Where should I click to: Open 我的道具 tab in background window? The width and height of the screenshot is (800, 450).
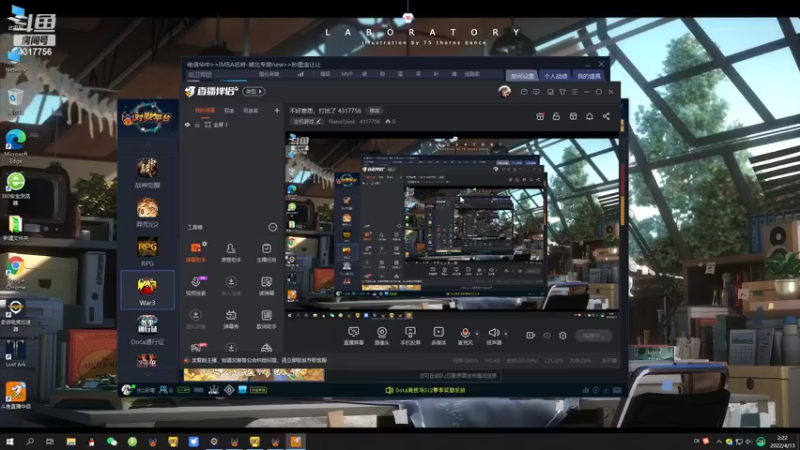(589, 76)
